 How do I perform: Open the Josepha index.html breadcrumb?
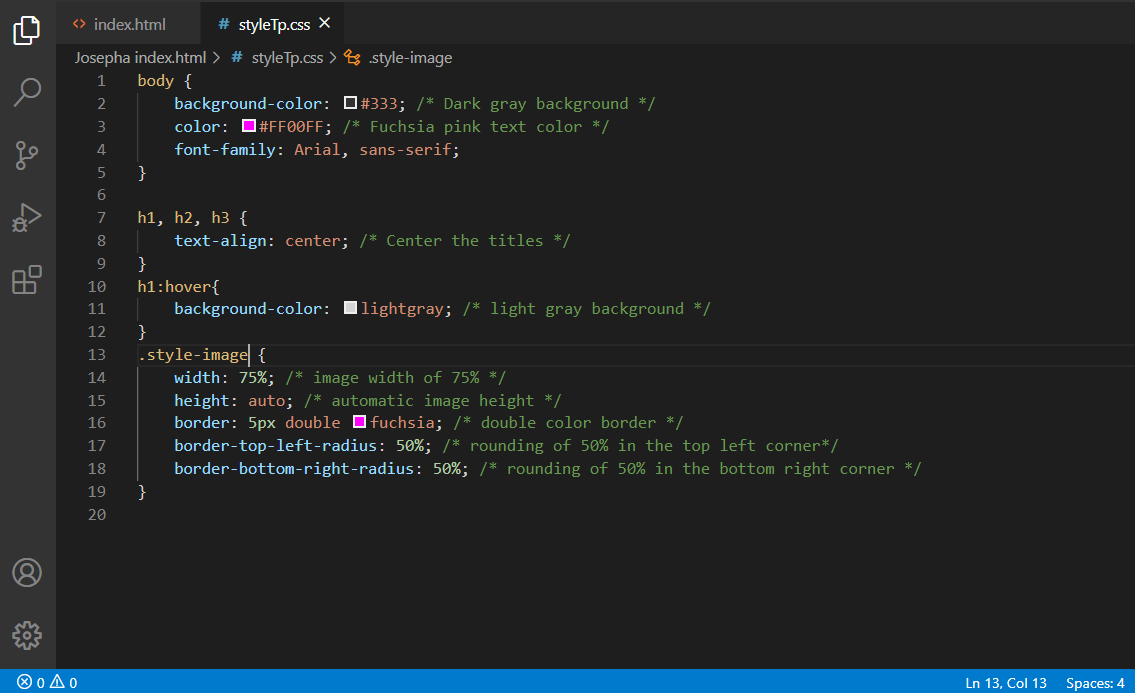(140, 58)
